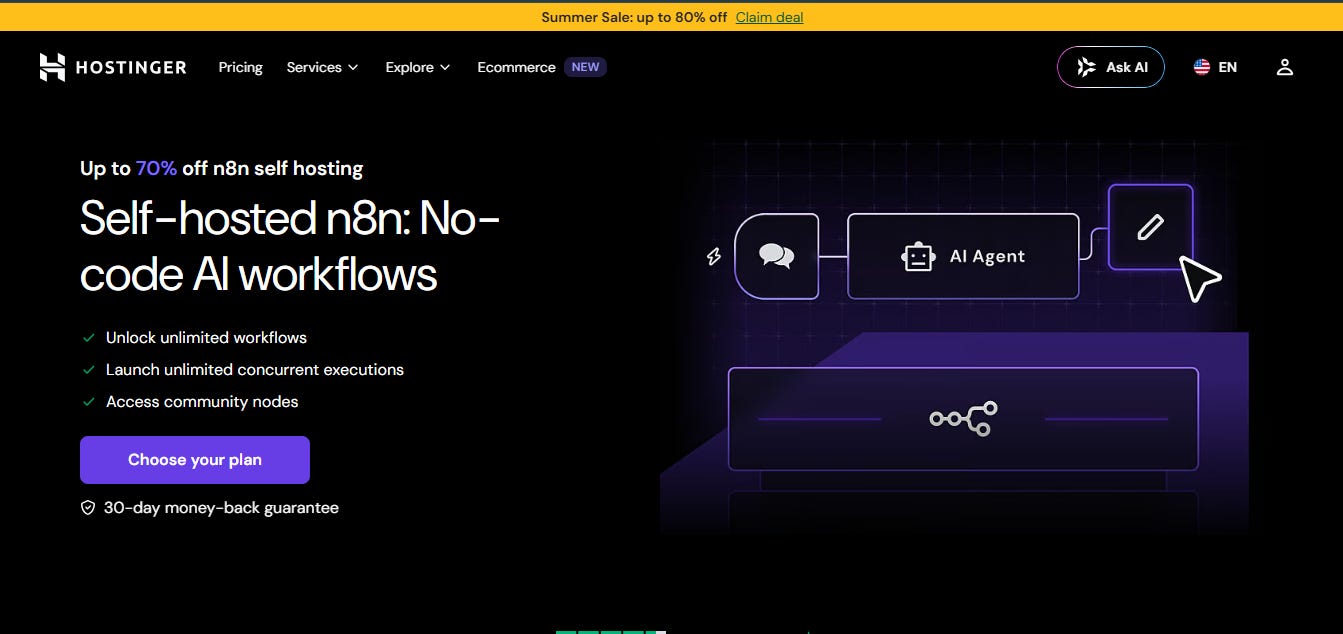Click the large cursor arrow graphic
The image size is (1343, 634).
tap(1200, 278)
